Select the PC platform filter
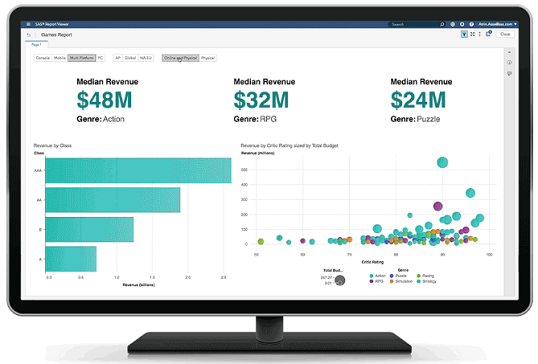This screenshot has width=538, height=364. tap(100, 58)
